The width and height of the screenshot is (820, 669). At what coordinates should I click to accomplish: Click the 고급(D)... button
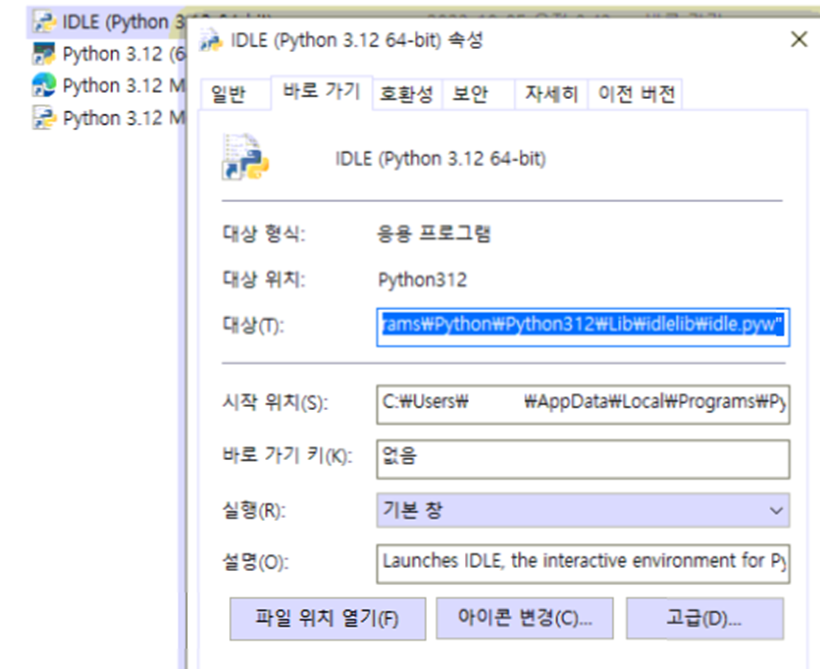click(x=704, y=619)
